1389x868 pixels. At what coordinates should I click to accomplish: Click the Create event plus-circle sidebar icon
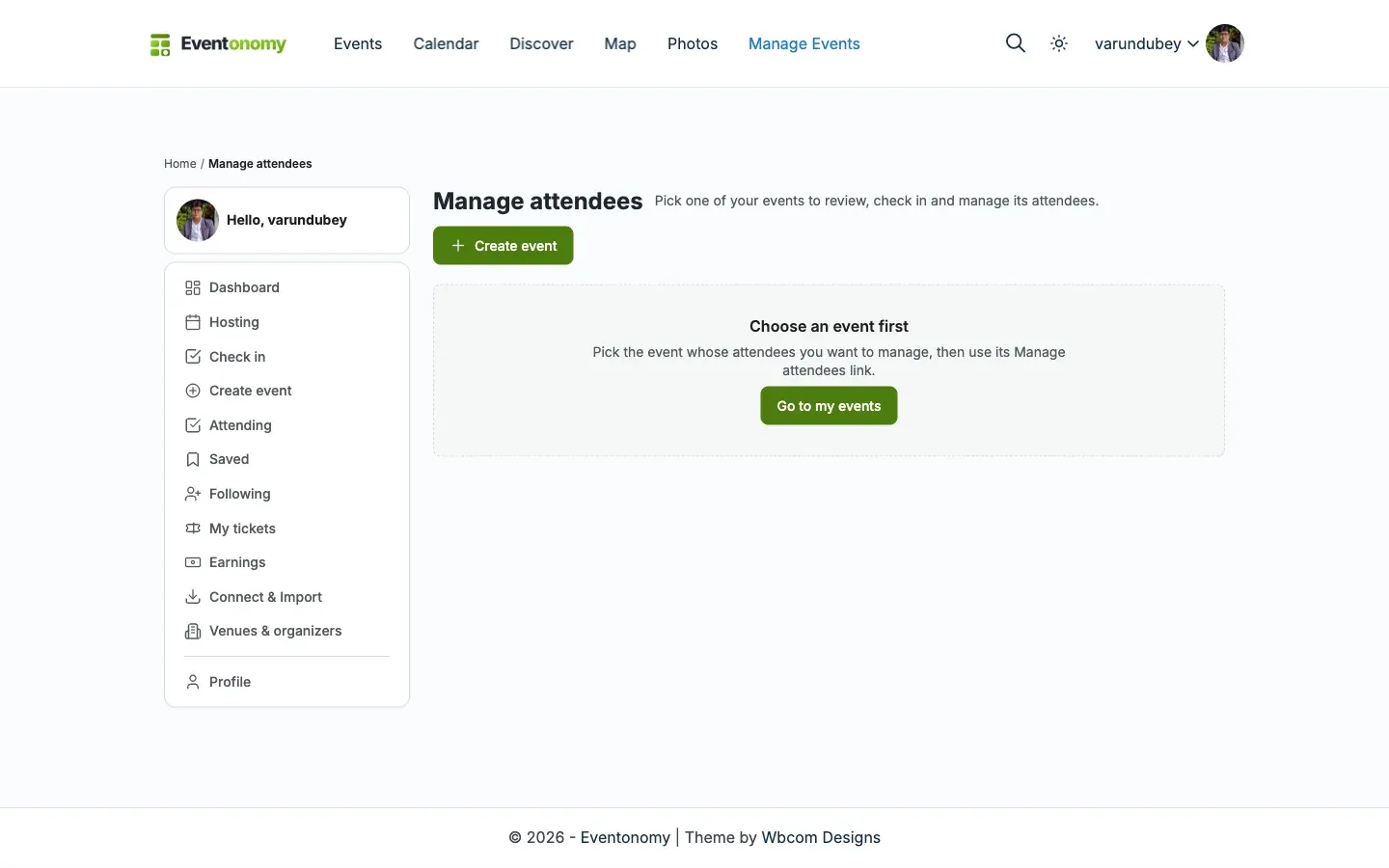193,391
